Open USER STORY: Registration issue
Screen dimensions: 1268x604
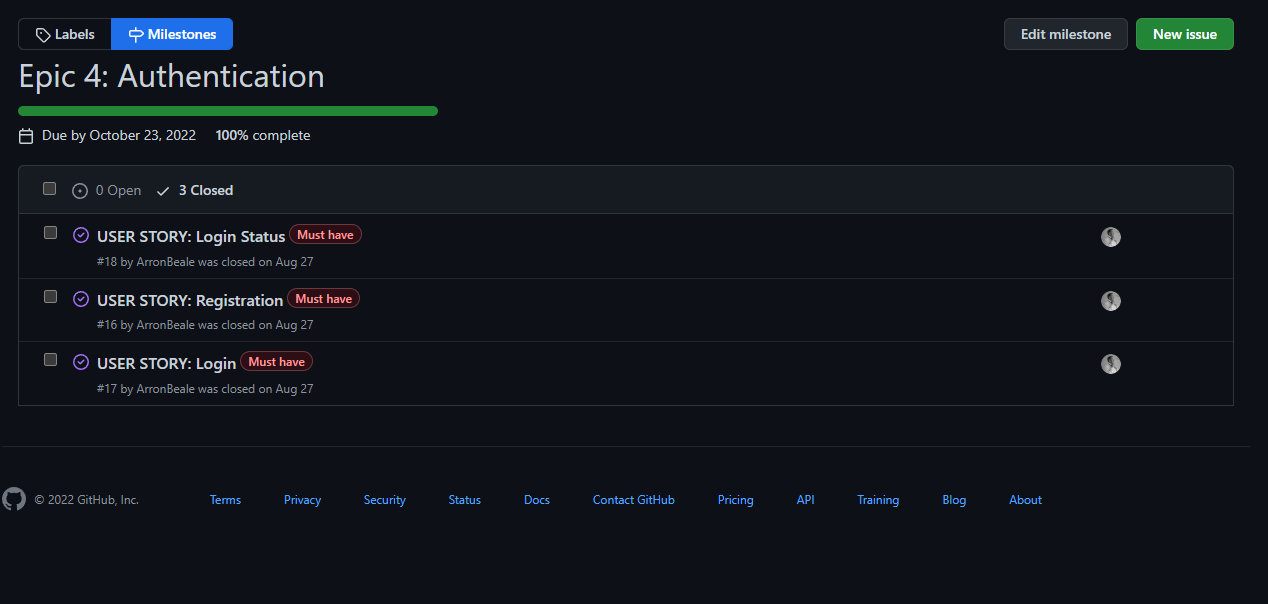[190, 300]
